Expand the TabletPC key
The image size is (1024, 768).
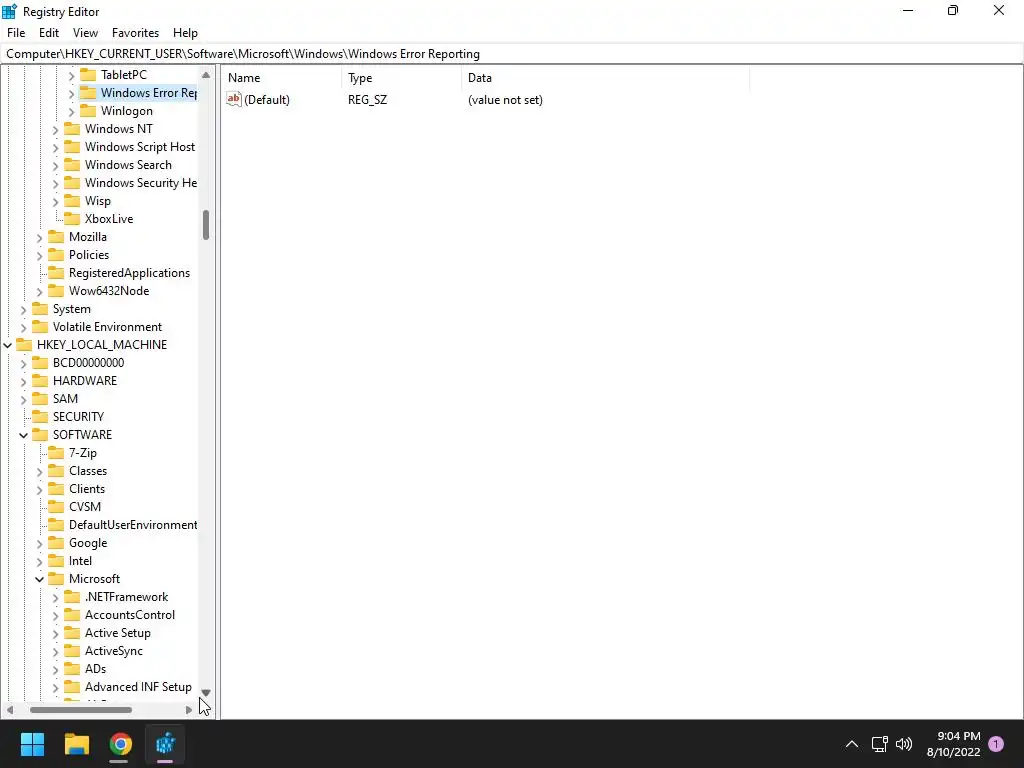tap(71, 76)
